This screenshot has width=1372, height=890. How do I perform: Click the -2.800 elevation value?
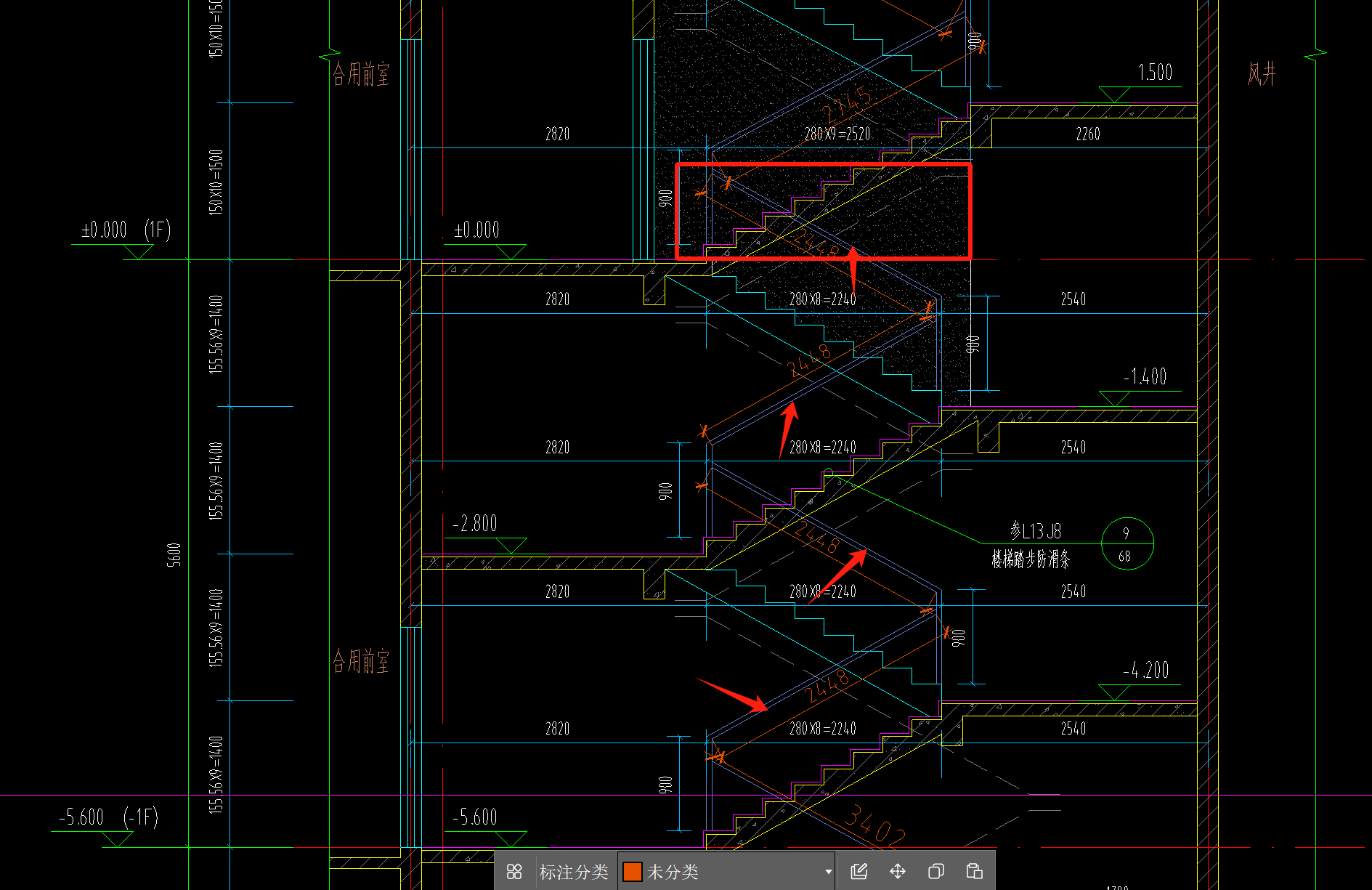475,523
